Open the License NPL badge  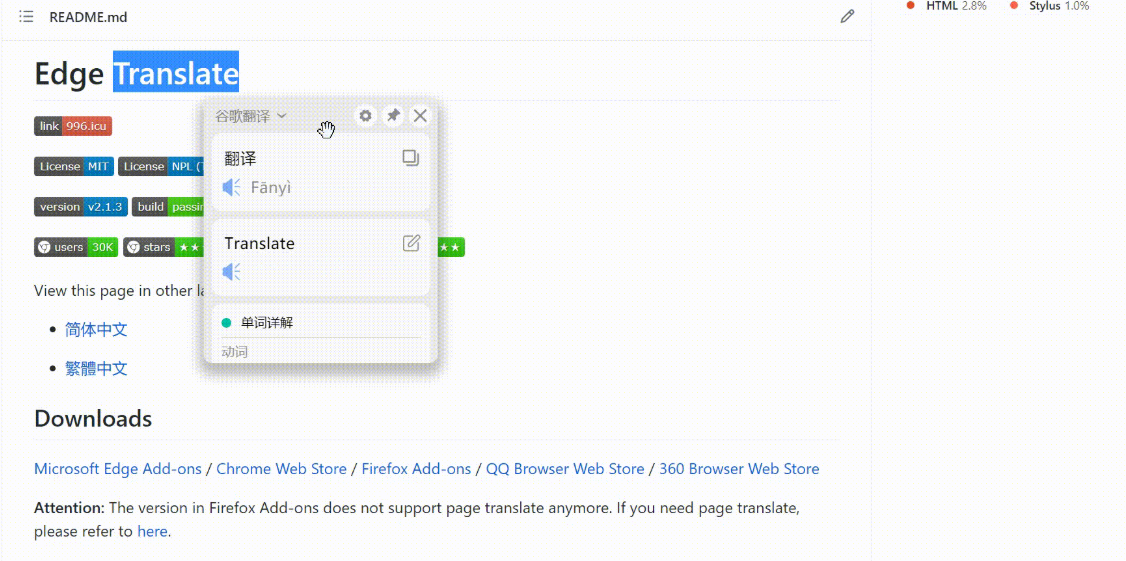162,167
